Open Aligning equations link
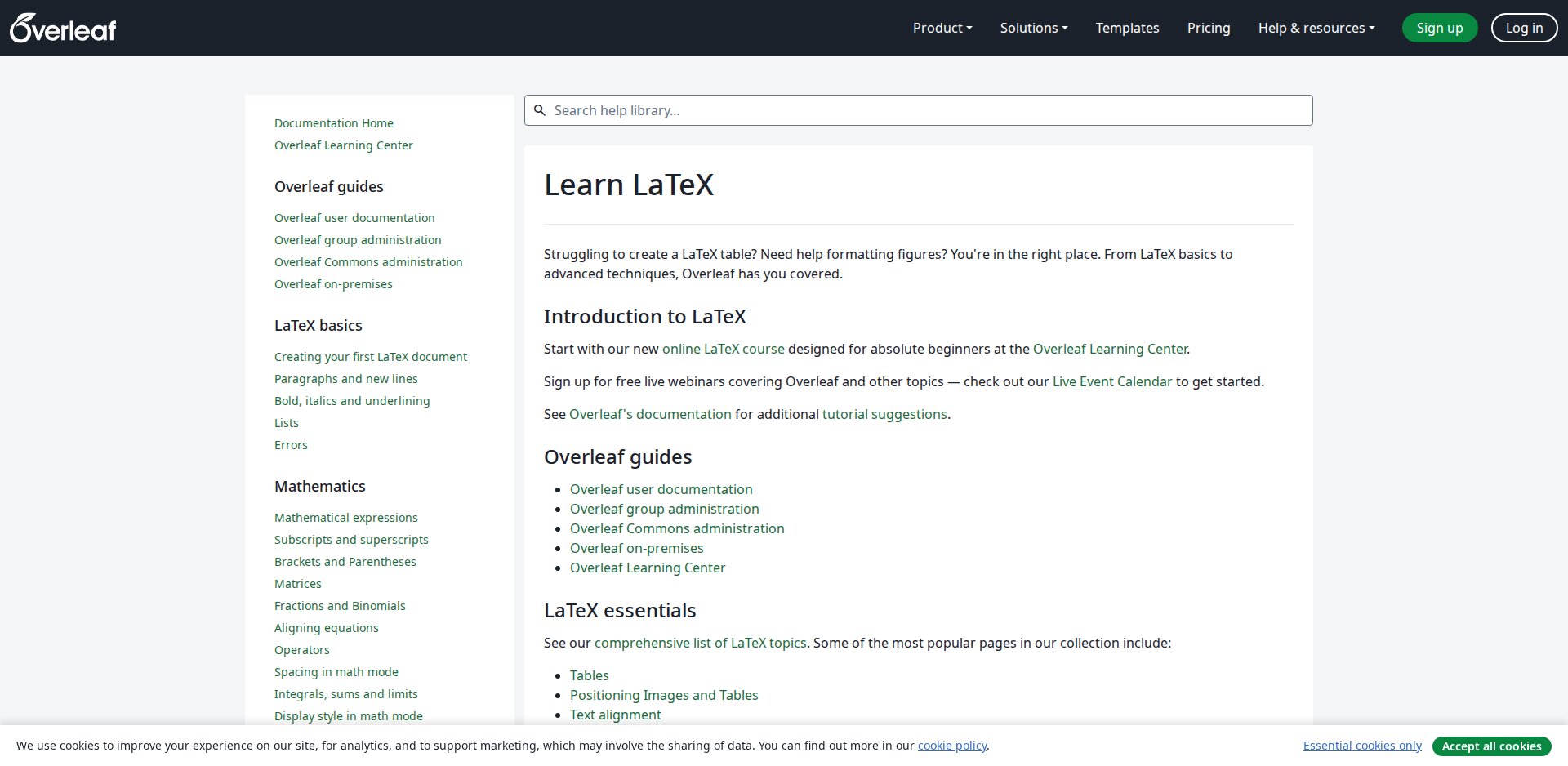Screen dimensions: 1568x766 (327, 628)
